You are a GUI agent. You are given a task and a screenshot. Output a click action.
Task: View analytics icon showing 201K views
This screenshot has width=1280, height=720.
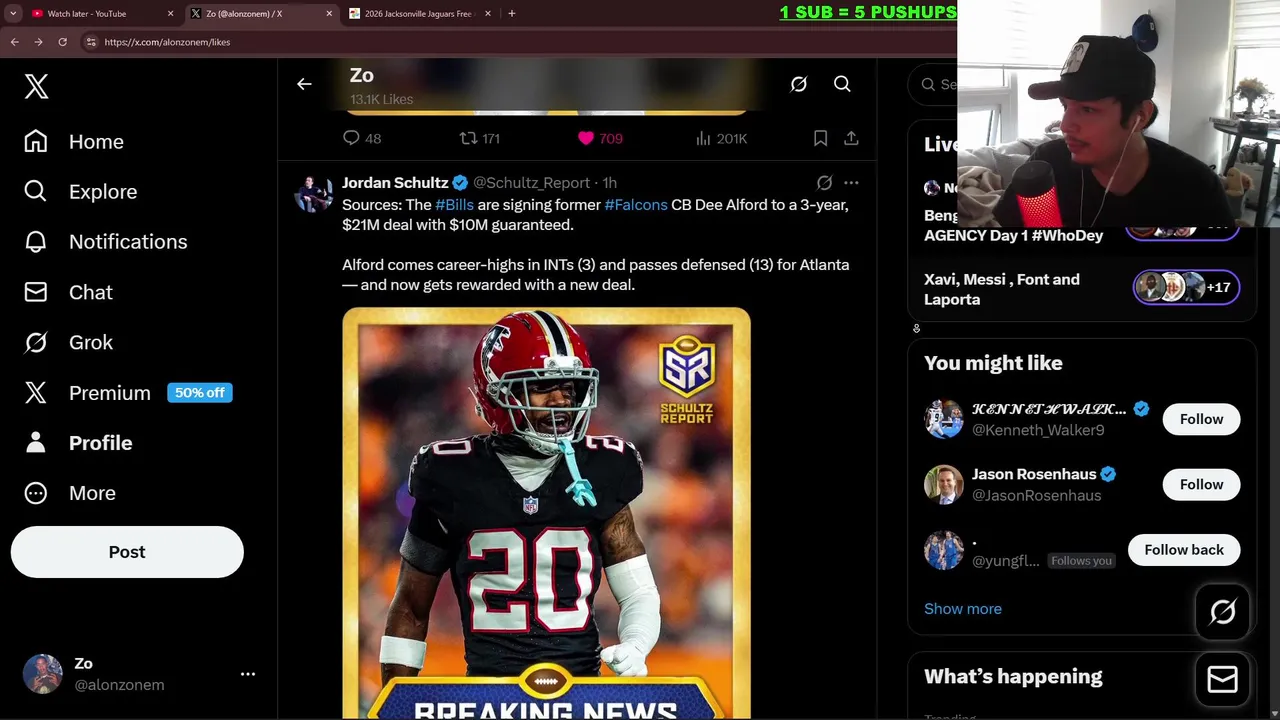(x=703, y=138)
